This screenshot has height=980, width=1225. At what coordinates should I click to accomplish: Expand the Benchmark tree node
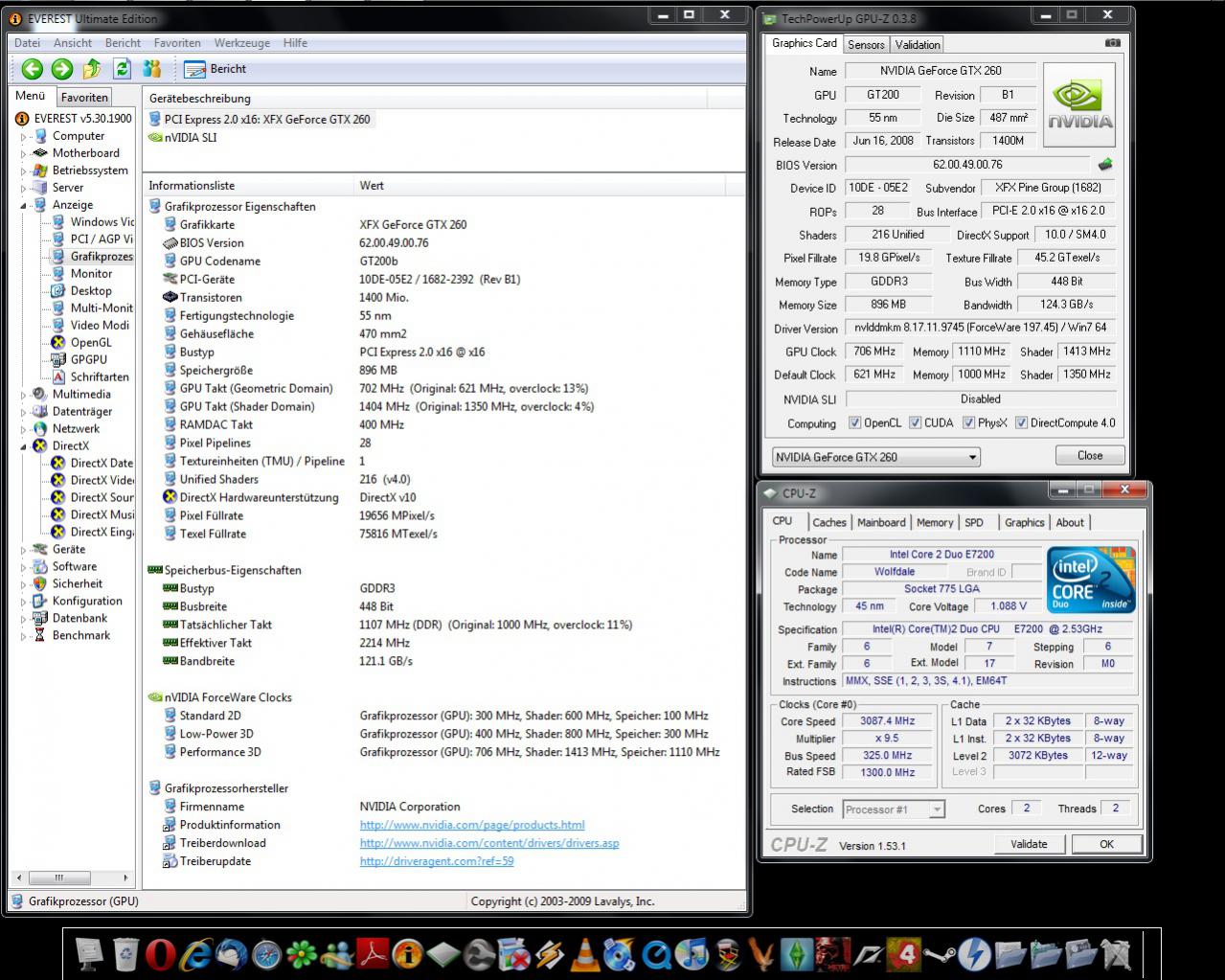[x=24, y=636]
